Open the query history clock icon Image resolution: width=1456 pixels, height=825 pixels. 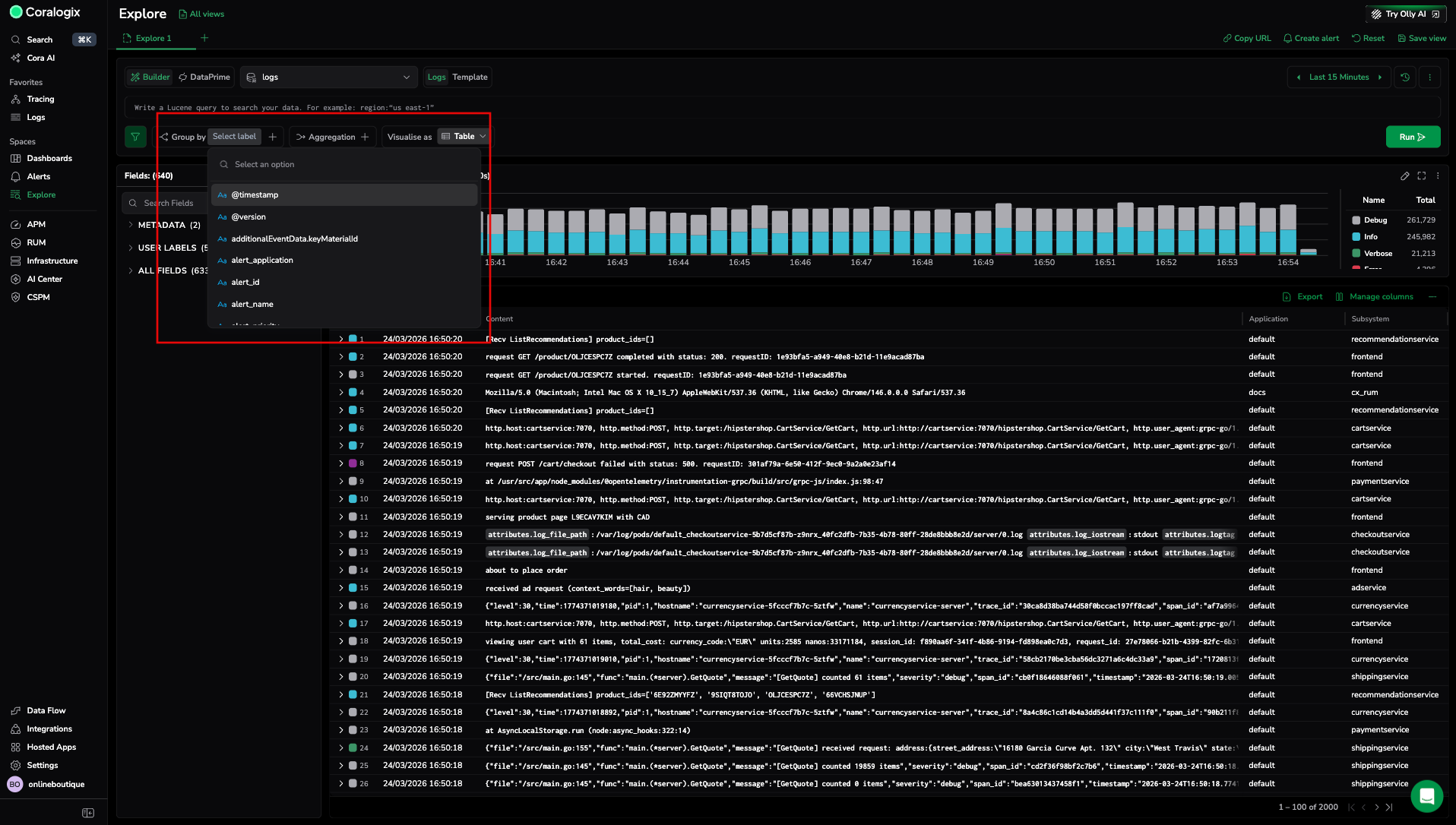[1405, 77]
